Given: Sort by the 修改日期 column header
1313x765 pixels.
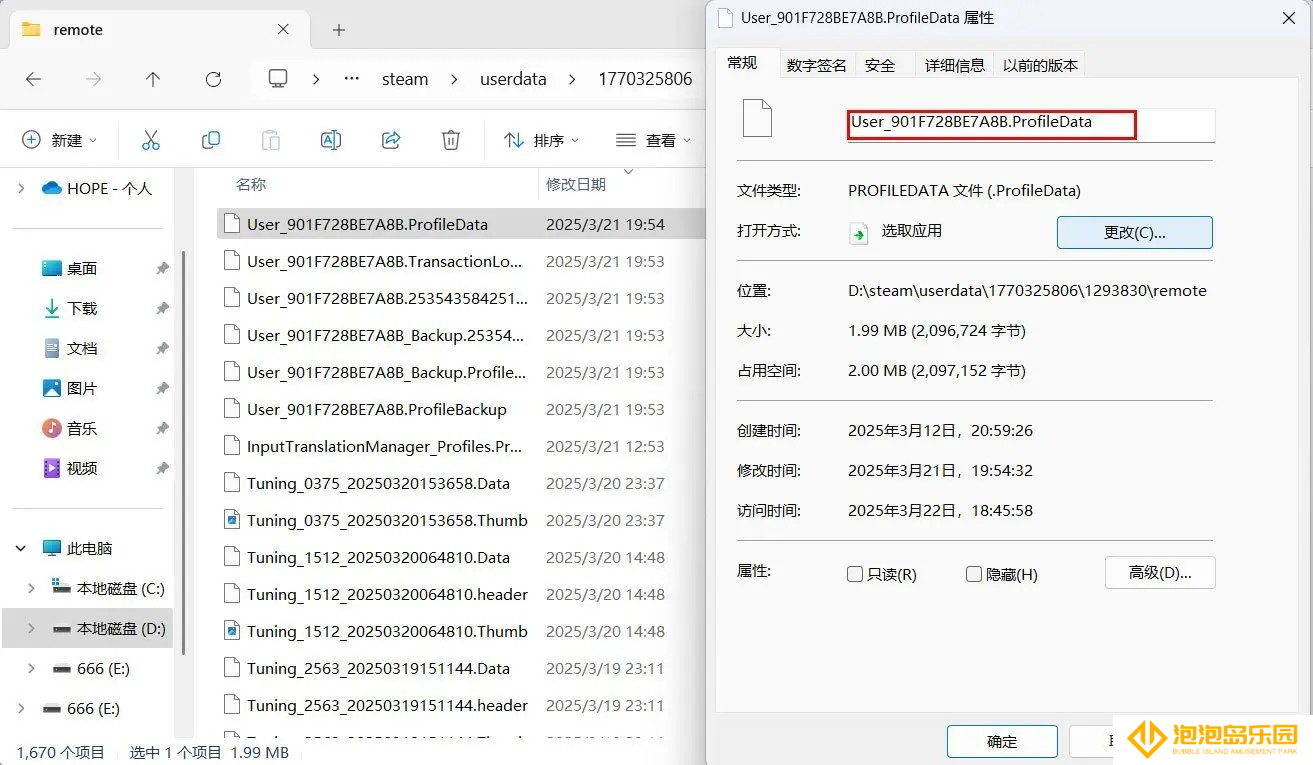Looking at the screenshot, I should click(x=576, y=185).
